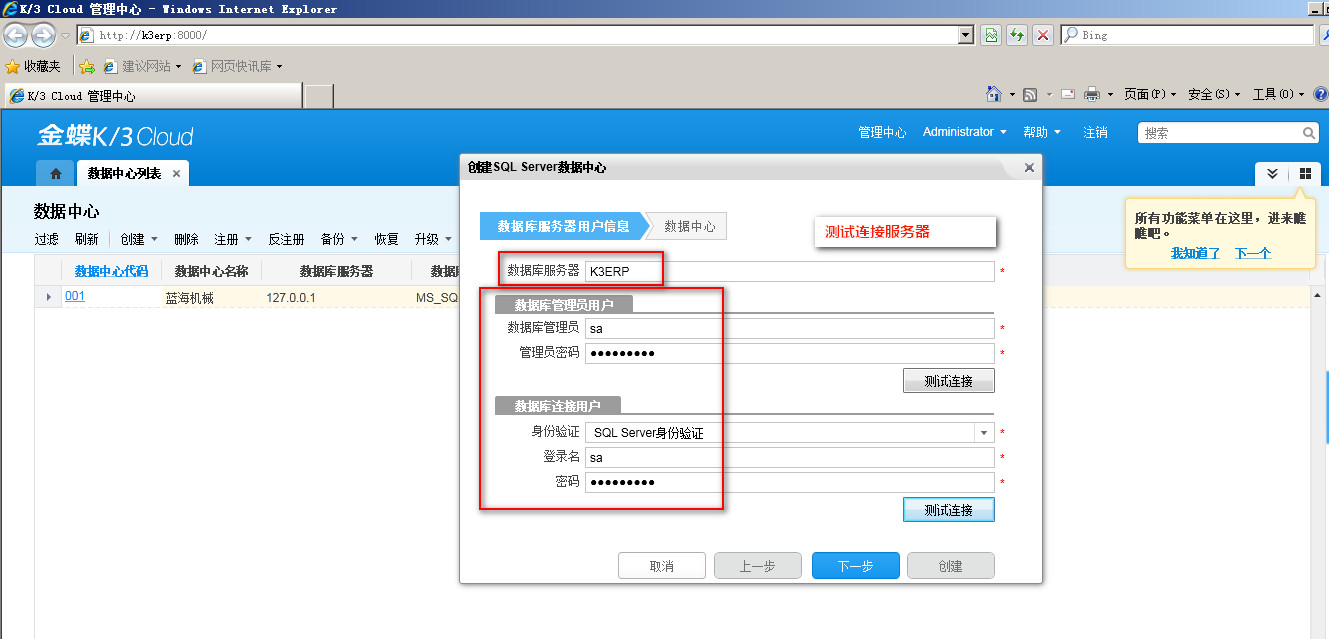Open the 收藏夹 favorites button
1329x639 pixels.
[x=32, y=66]
